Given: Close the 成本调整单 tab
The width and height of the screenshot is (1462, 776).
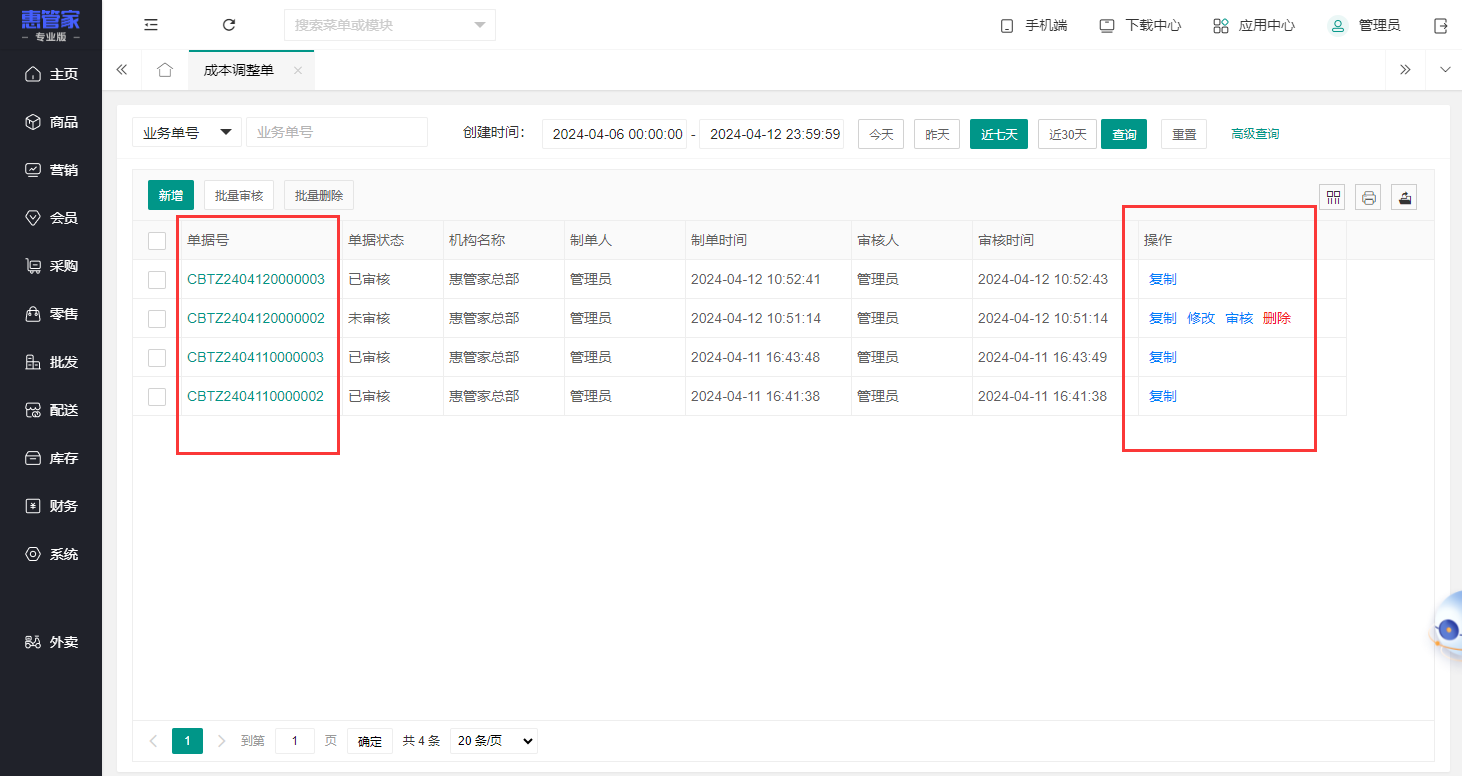Looking at the screenshot, I should (298, 70).
